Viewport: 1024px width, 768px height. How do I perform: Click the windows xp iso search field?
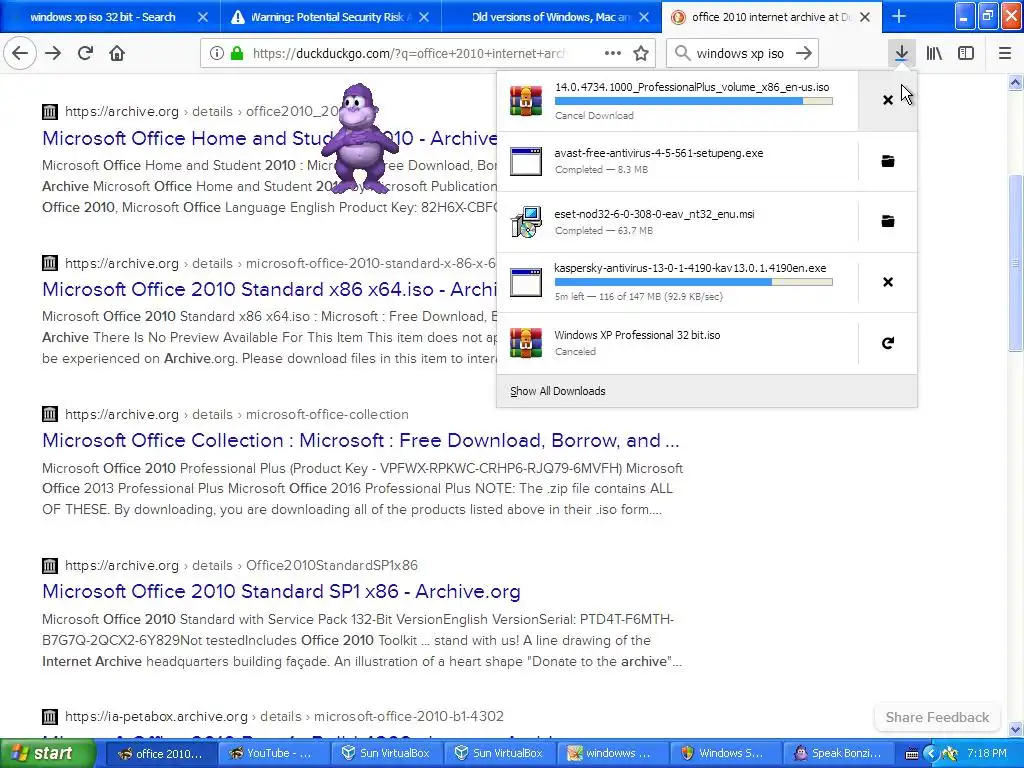click(740, 54)
